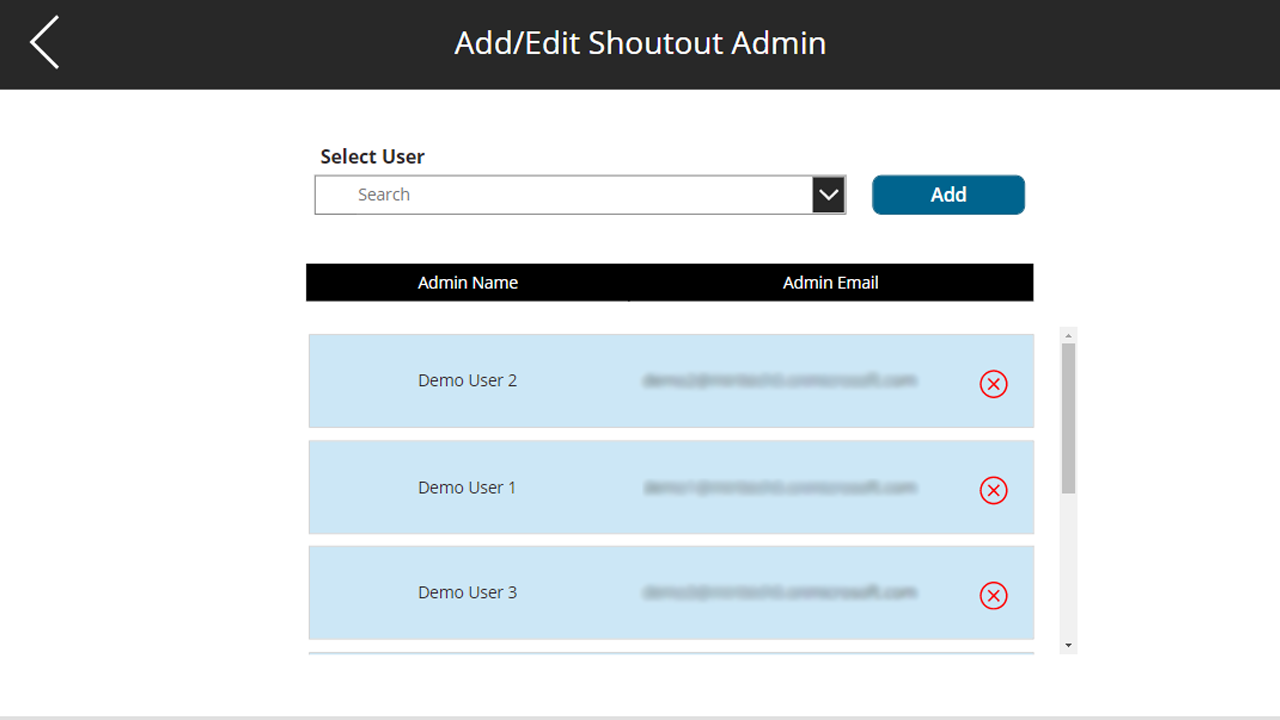Click the Admin Email column header
The width and height of the screenshot is (1280, 720).
point(830,283)
